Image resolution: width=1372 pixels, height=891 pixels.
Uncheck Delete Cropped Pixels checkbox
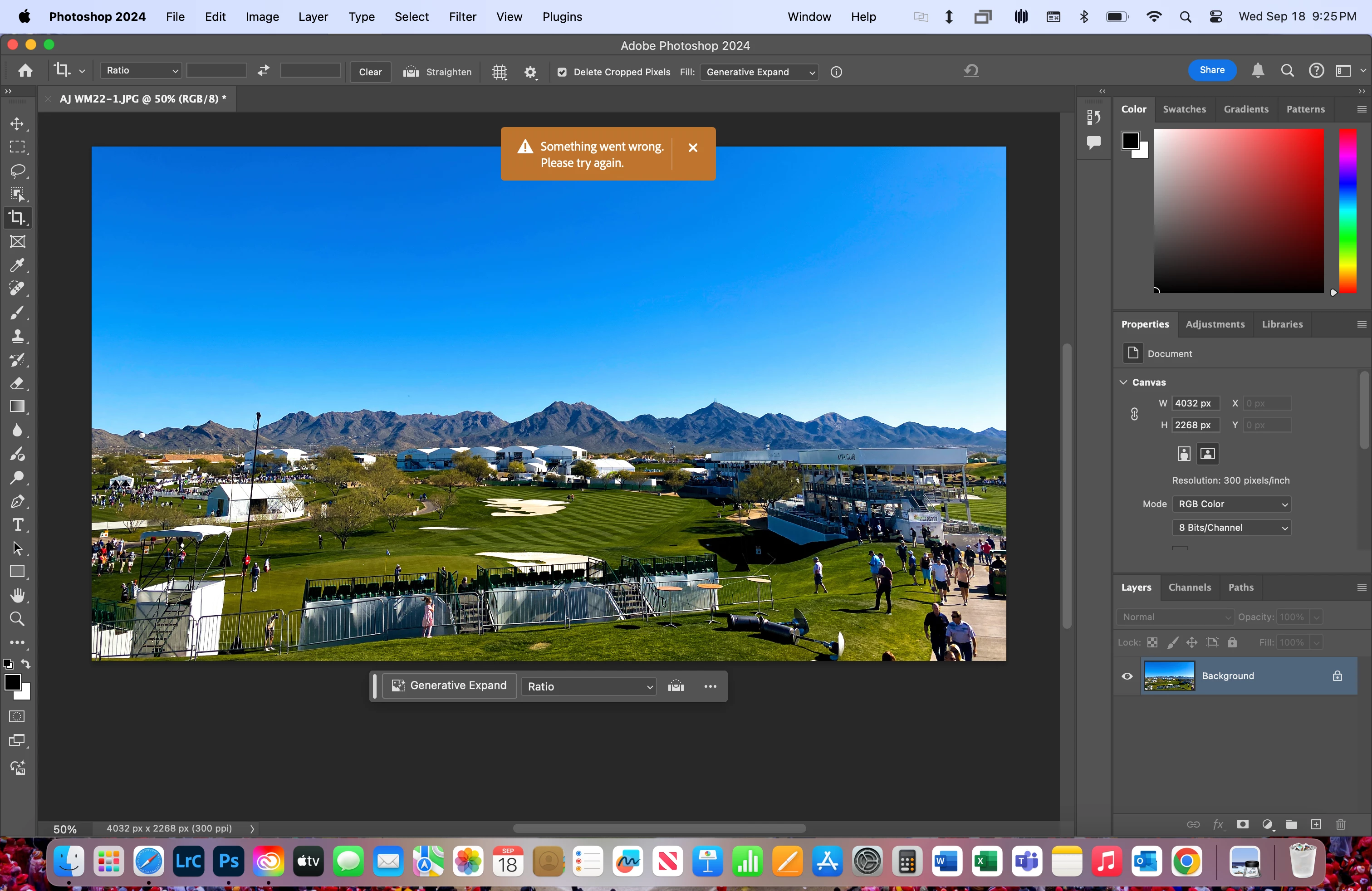pos(562,72)
